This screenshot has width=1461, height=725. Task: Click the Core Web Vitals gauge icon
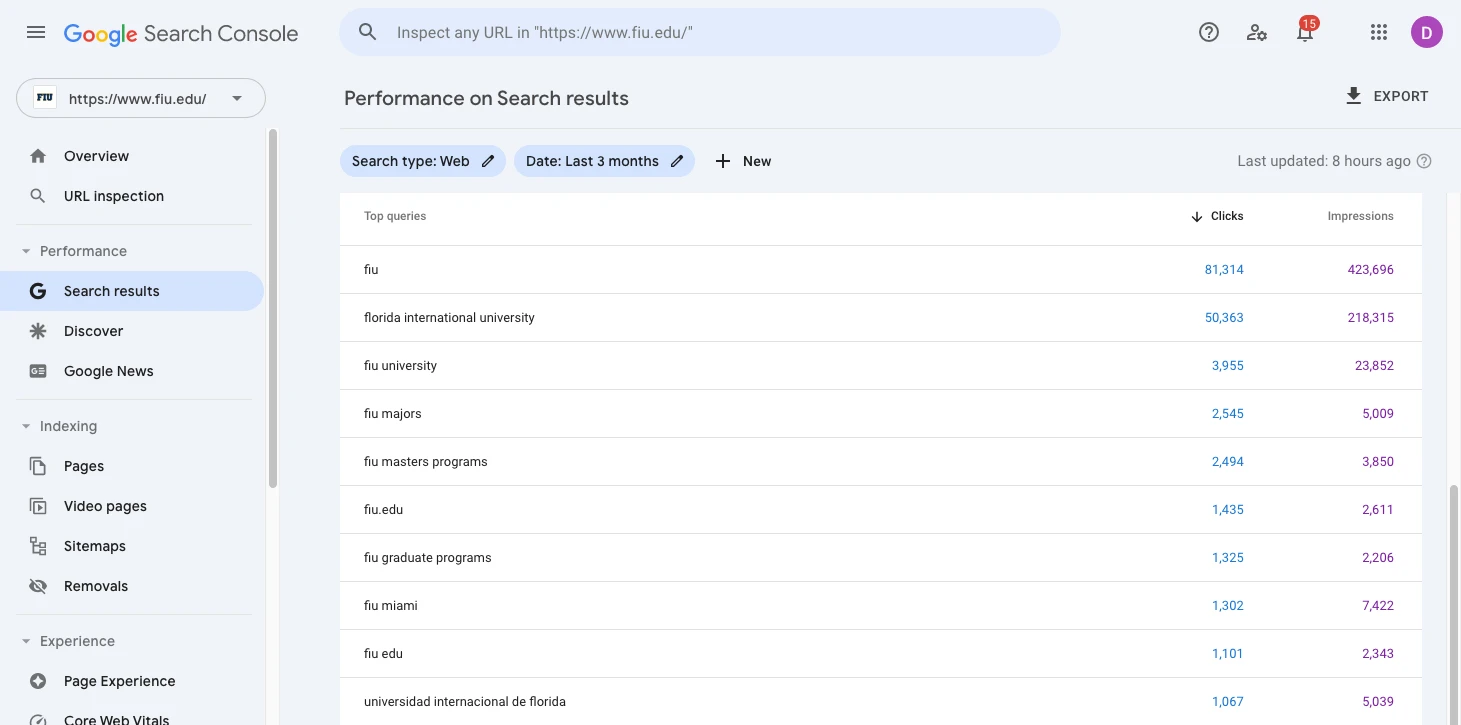coord(38,719)
